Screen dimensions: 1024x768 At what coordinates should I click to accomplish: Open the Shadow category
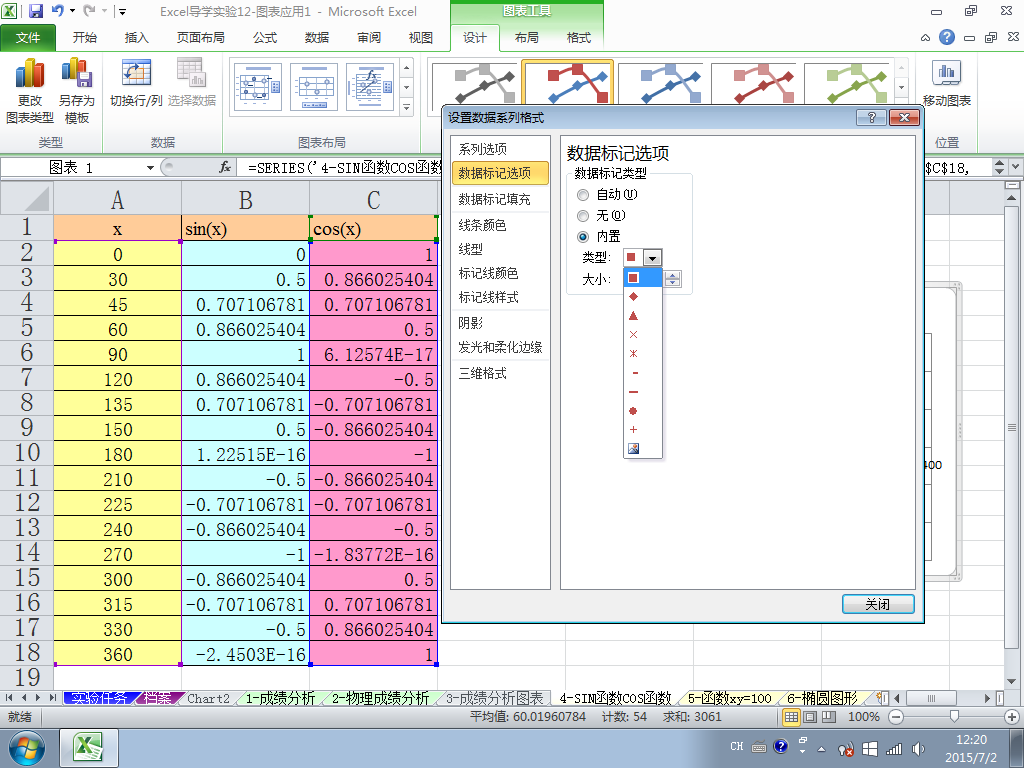click(500, 323)
